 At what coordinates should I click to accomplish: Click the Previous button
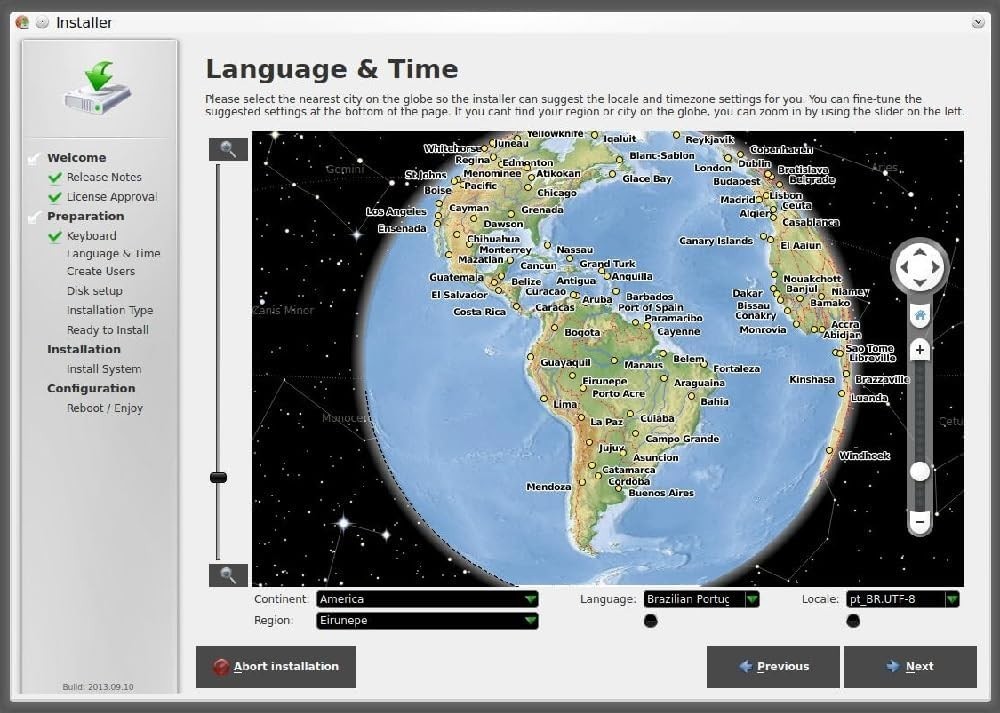773,666
